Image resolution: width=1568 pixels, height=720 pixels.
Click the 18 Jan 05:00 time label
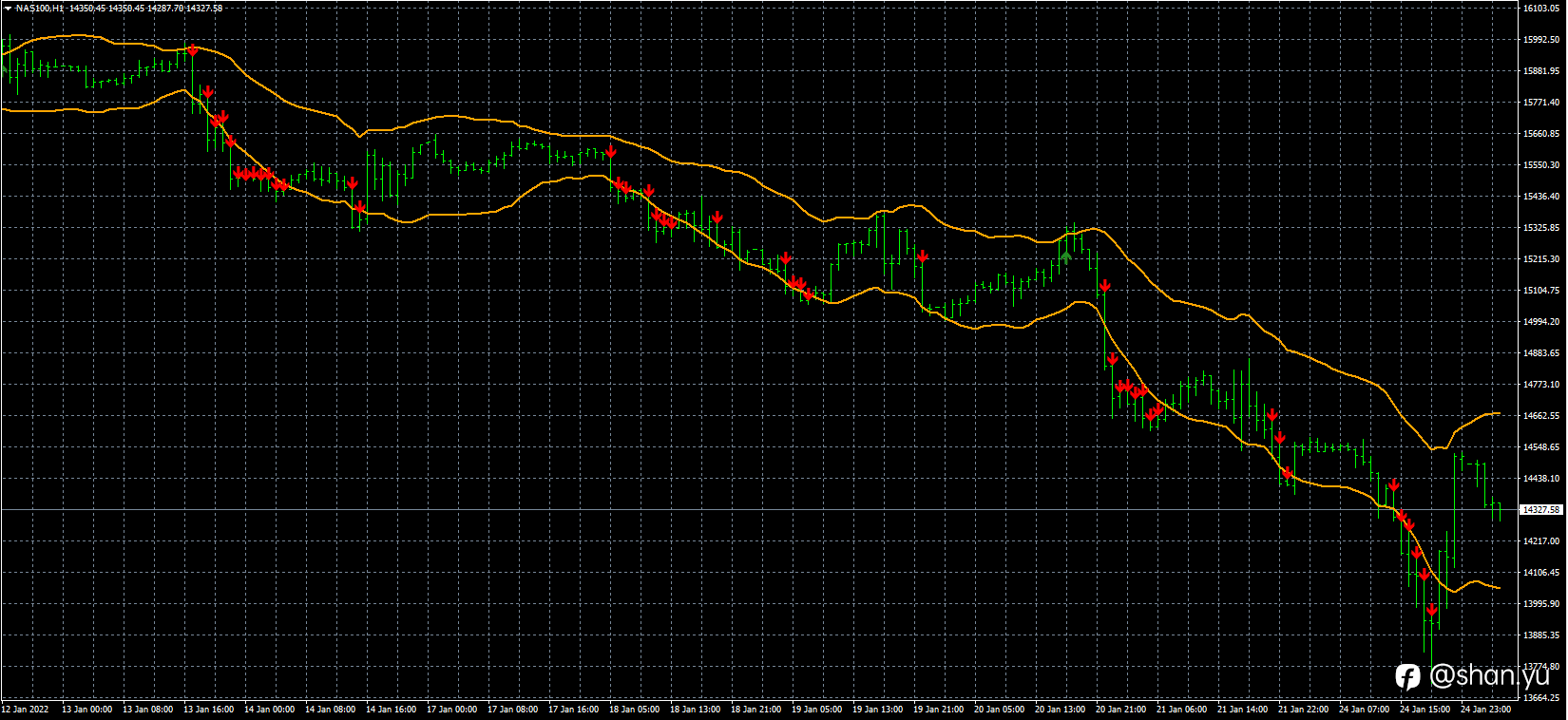634,709
